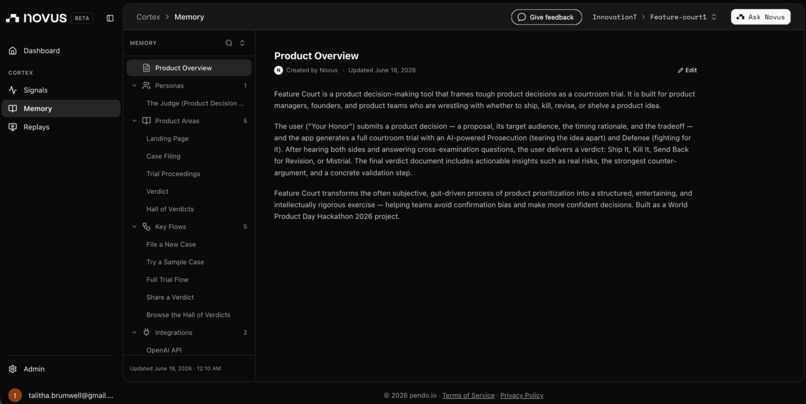This screenshot has height=404, width=806.
Task: Click Ask Novus button
Action: (x=761, y=17)
